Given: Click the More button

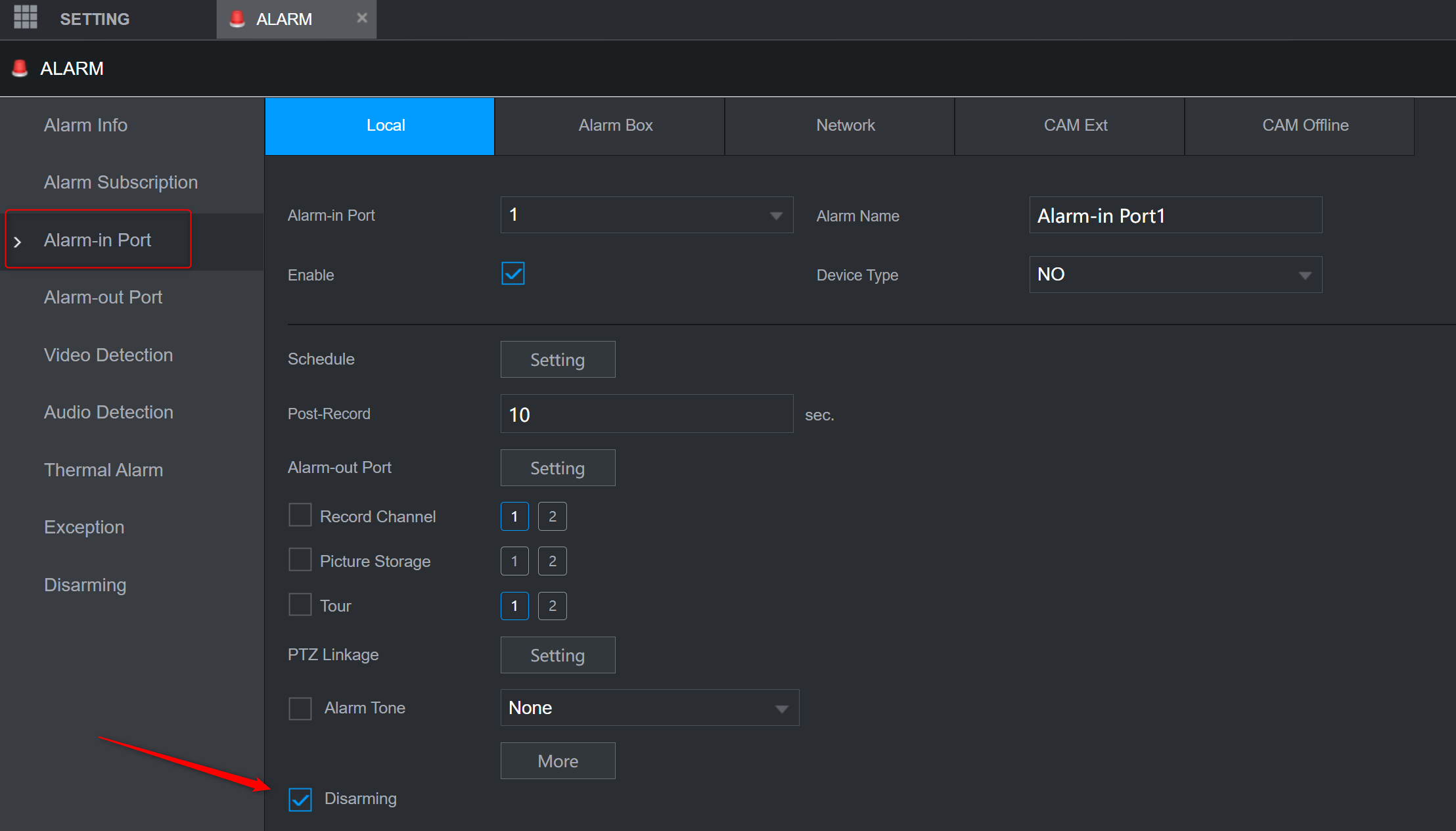Looking at the screenshot, I should [x=558, y=761].
